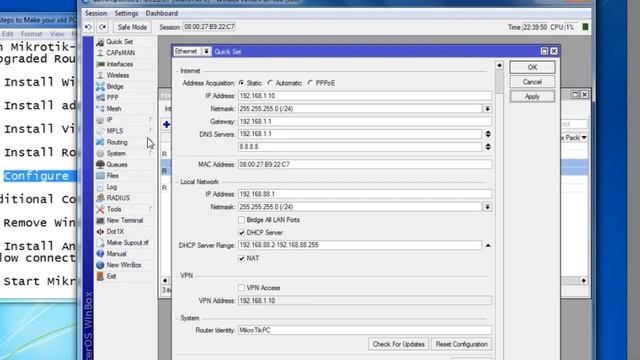Open the Ethernet mode dropdown
The height and width of the screenshot is (360, 640).
[x=207, y=51]
